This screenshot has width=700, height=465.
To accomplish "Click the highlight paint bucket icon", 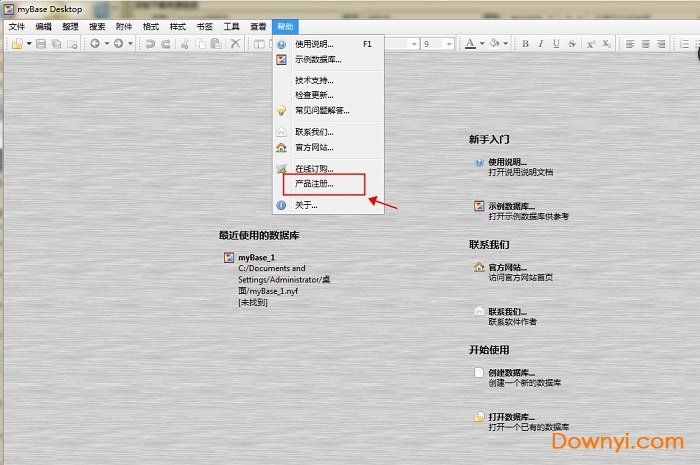I will pos(494,43).
